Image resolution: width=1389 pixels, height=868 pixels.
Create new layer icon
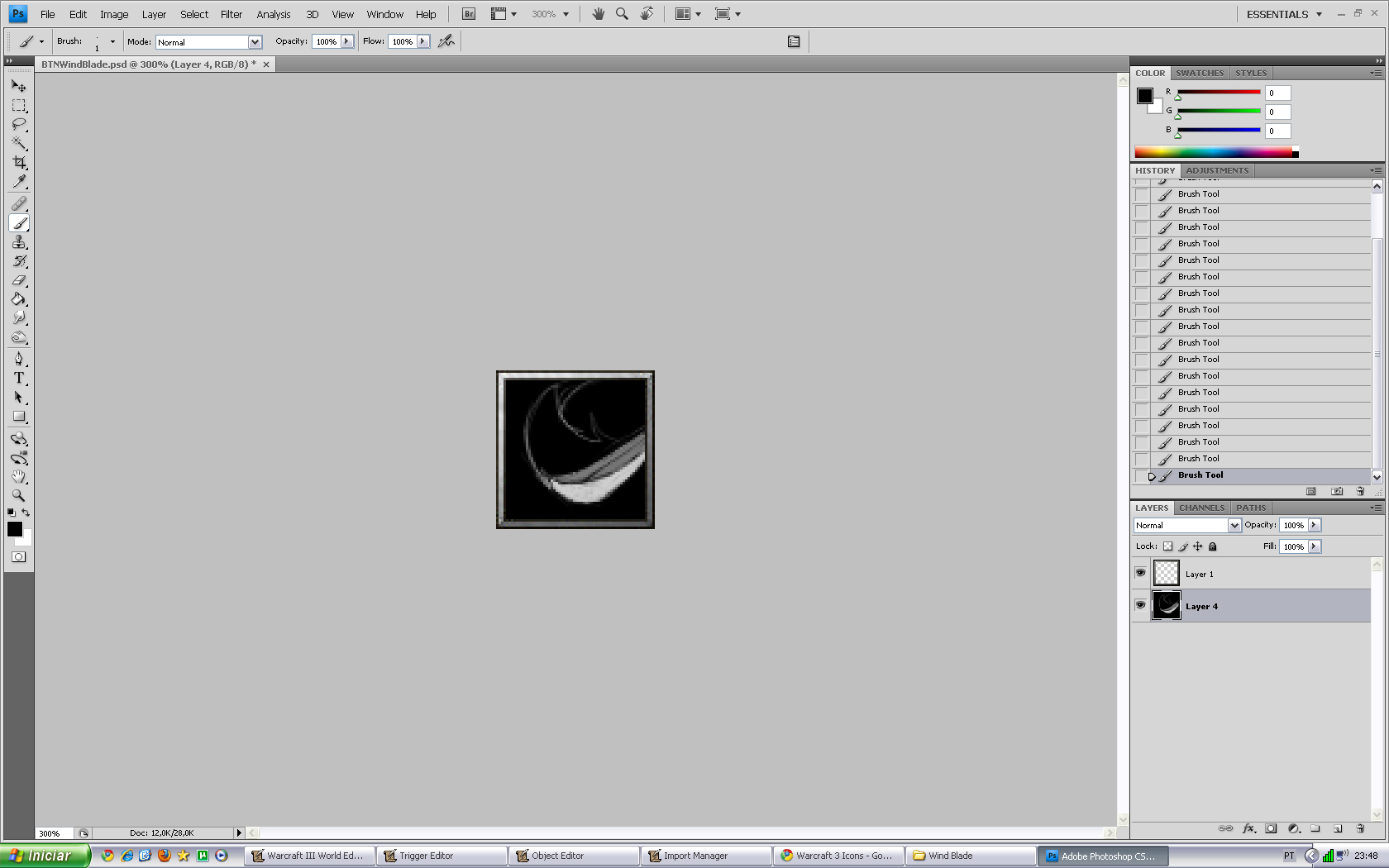[1338, 828]
